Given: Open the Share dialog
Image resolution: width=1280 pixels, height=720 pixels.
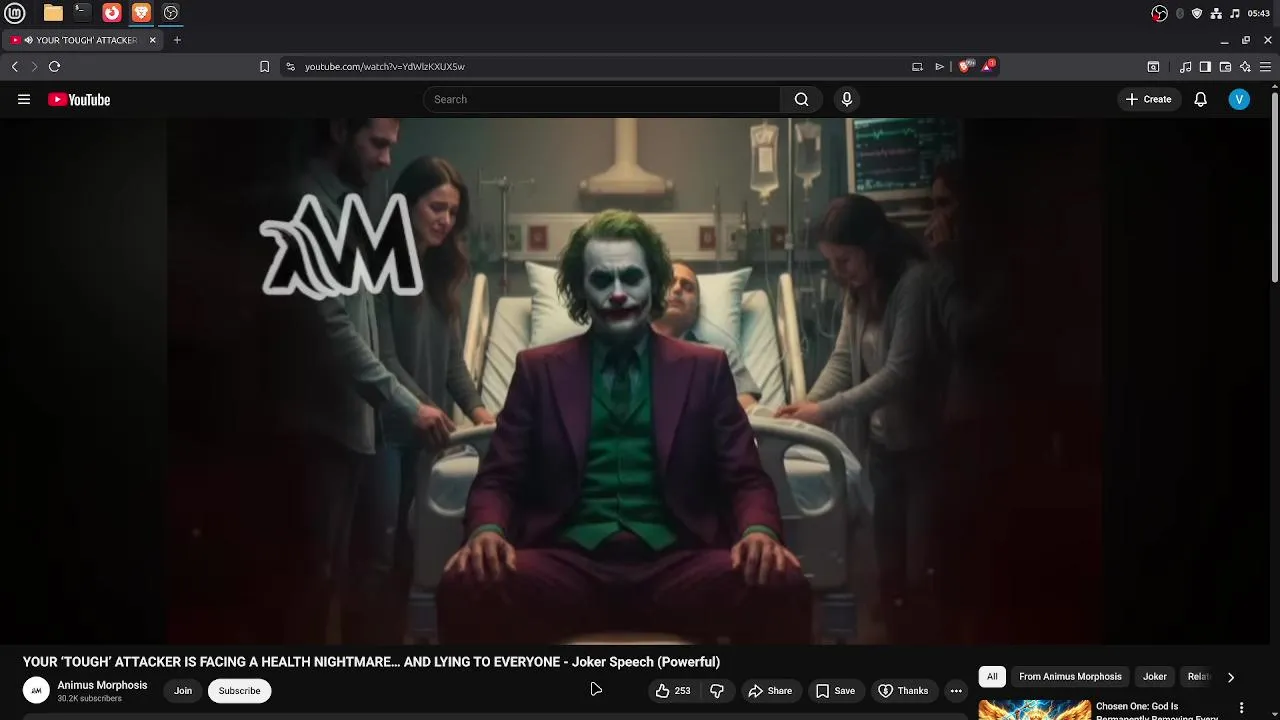Looking at the screenshot, I should click(770, 690).
